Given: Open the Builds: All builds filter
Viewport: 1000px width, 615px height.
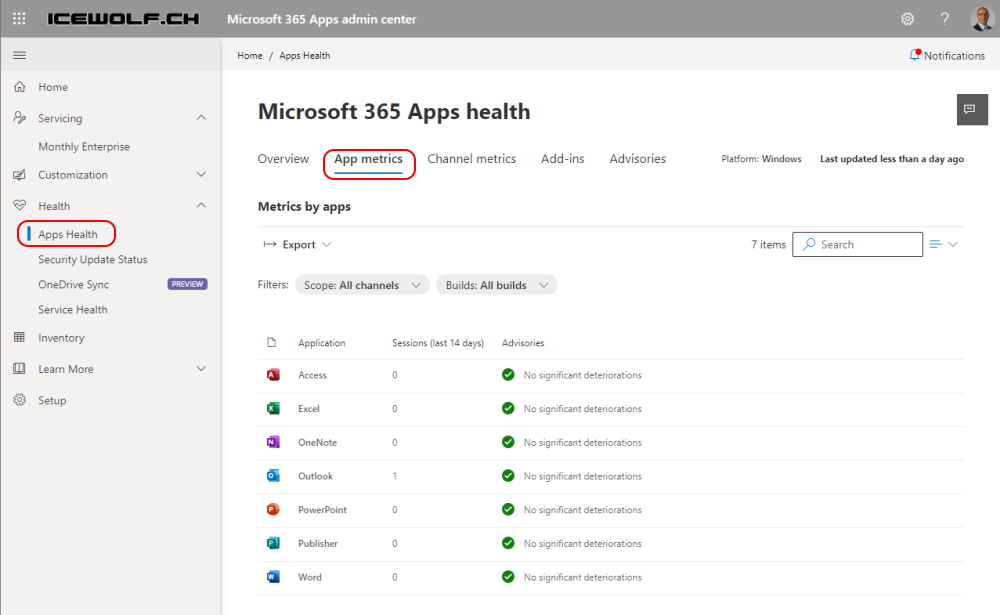Looking at the screenshot, I should (x=496, y=285).
